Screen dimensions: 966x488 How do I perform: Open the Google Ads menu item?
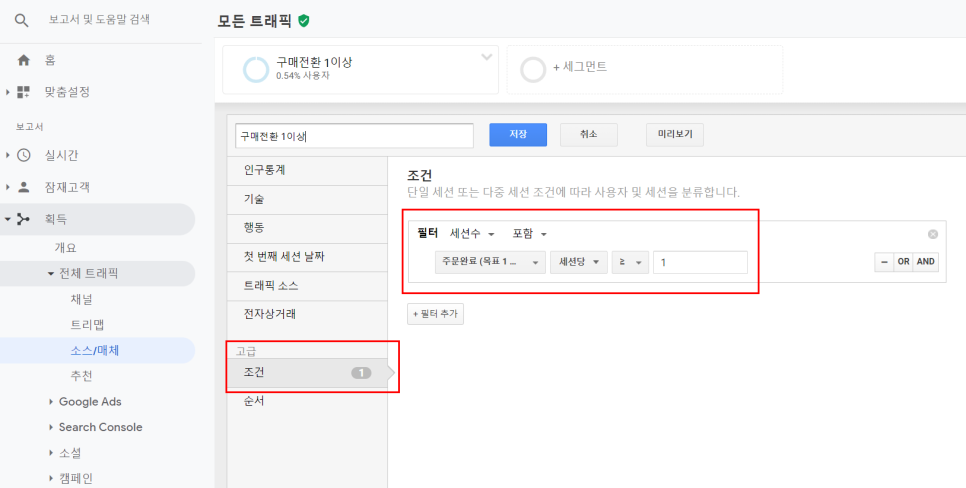90,402
